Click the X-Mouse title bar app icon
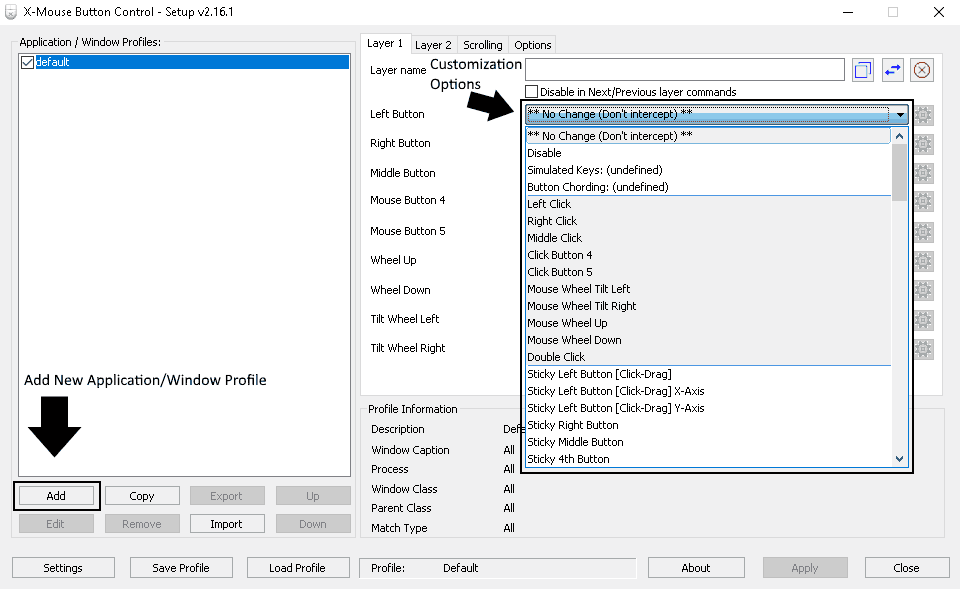Screen dimensions: 960x589 tap(10, 12)
